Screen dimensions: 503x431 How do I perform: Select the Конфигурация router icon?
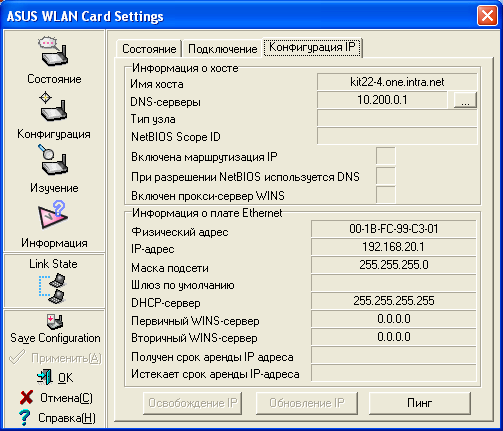click(54, 107)
